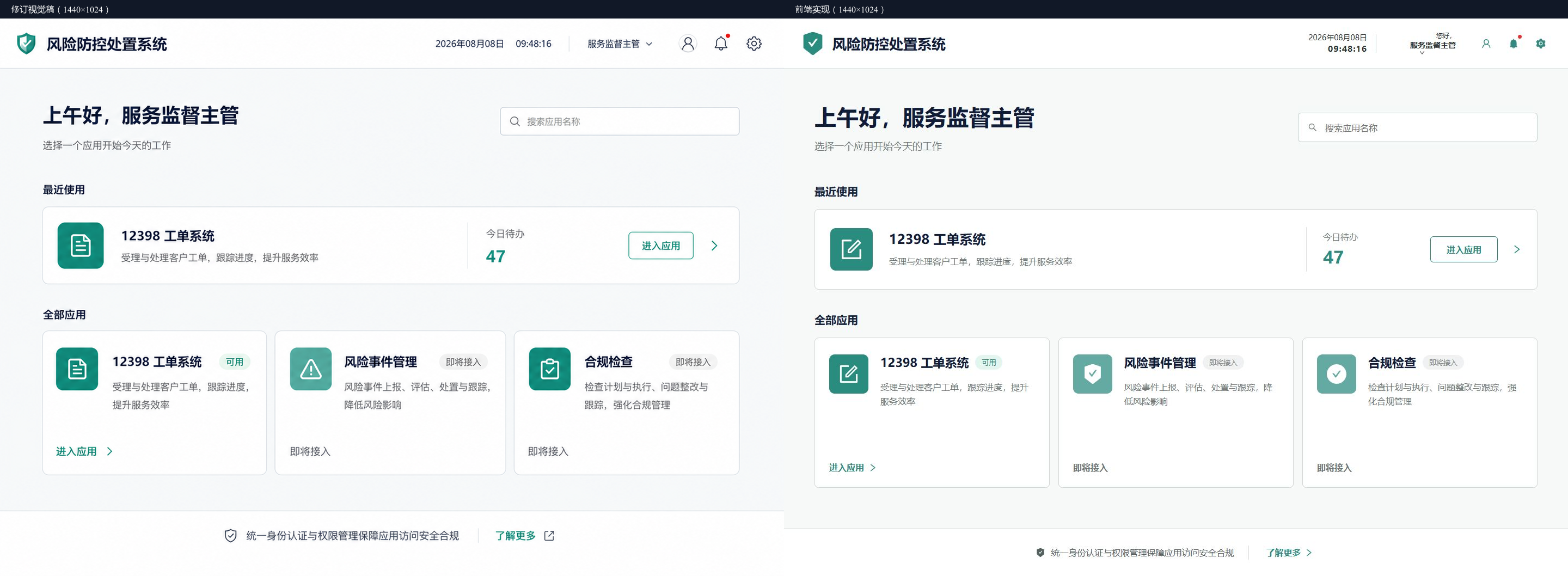
Task: Click 了解更多 link in right implementation footer
Action: click(x=1289, y=553)
